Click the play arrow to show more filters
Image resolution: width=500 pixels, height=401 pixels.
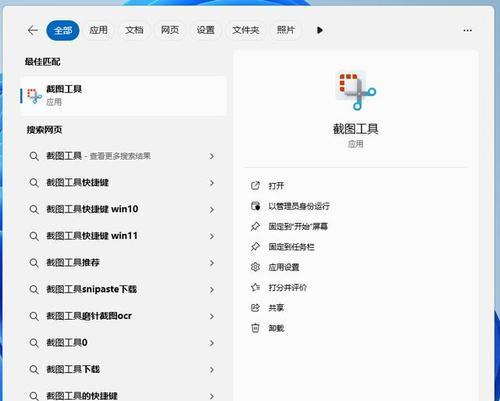tap(320, 30)
